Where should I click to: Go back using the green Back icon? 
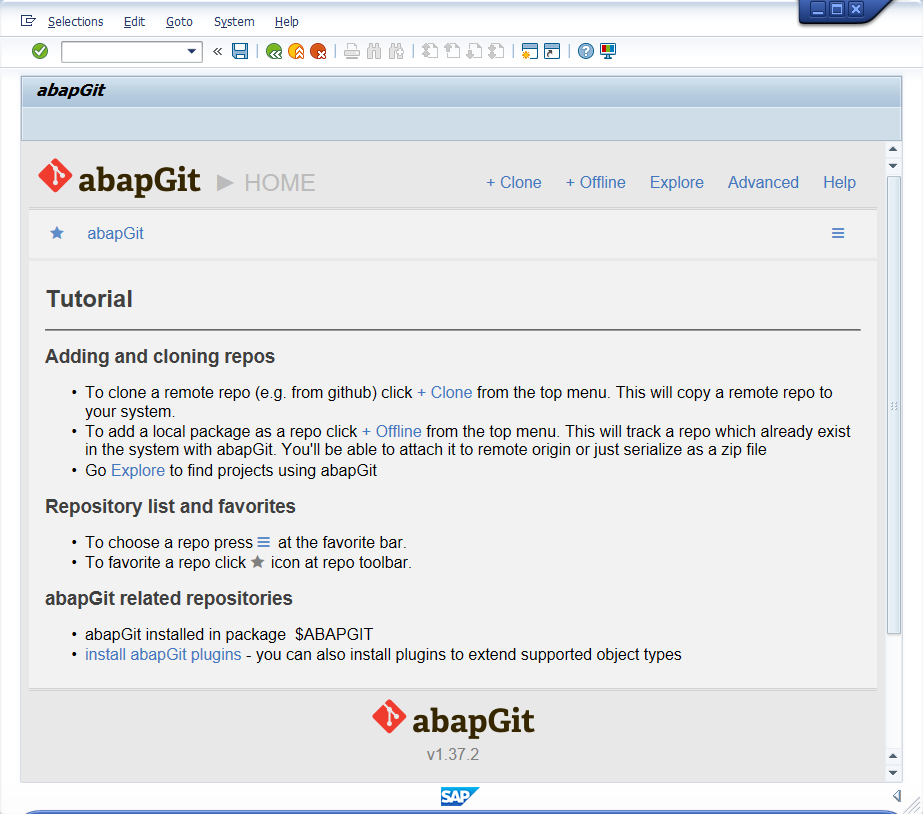click(274, 51)
